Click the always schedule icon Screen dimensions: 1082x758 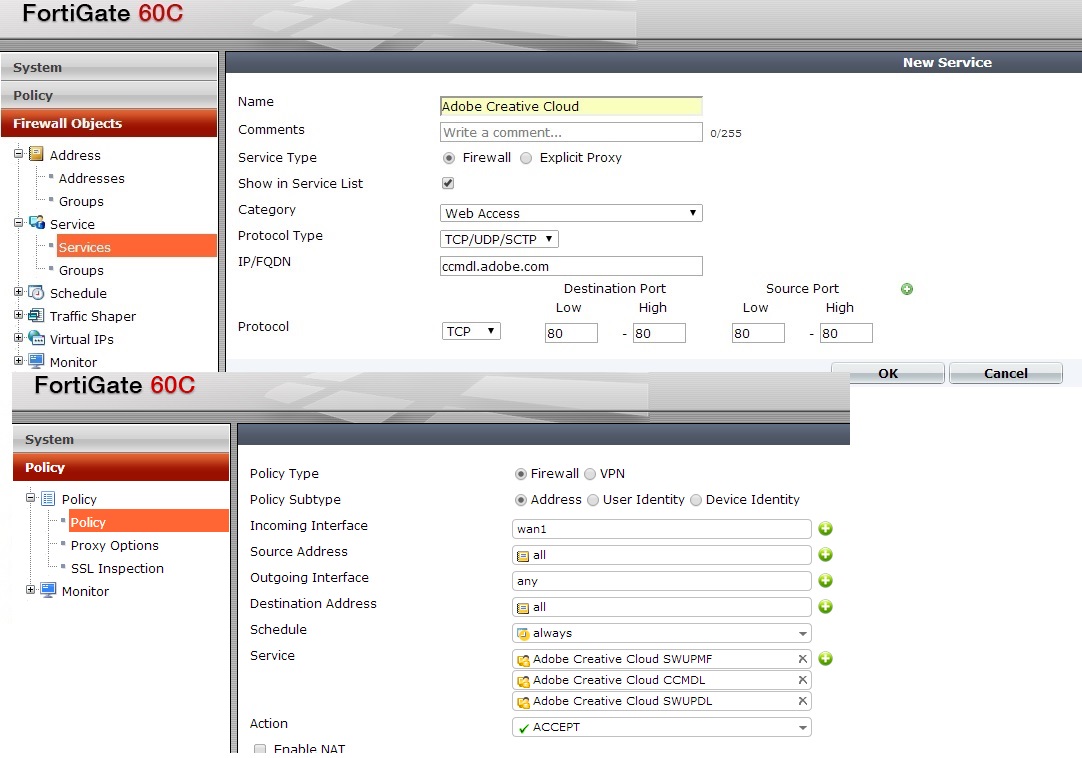point(523,633)
